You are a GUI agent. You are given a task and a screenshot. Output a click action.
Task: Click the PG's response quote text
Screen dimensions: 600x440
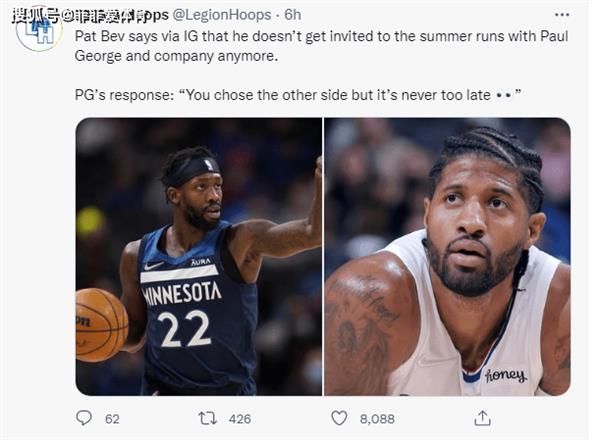pyautogui.click(x=298, y=95)
